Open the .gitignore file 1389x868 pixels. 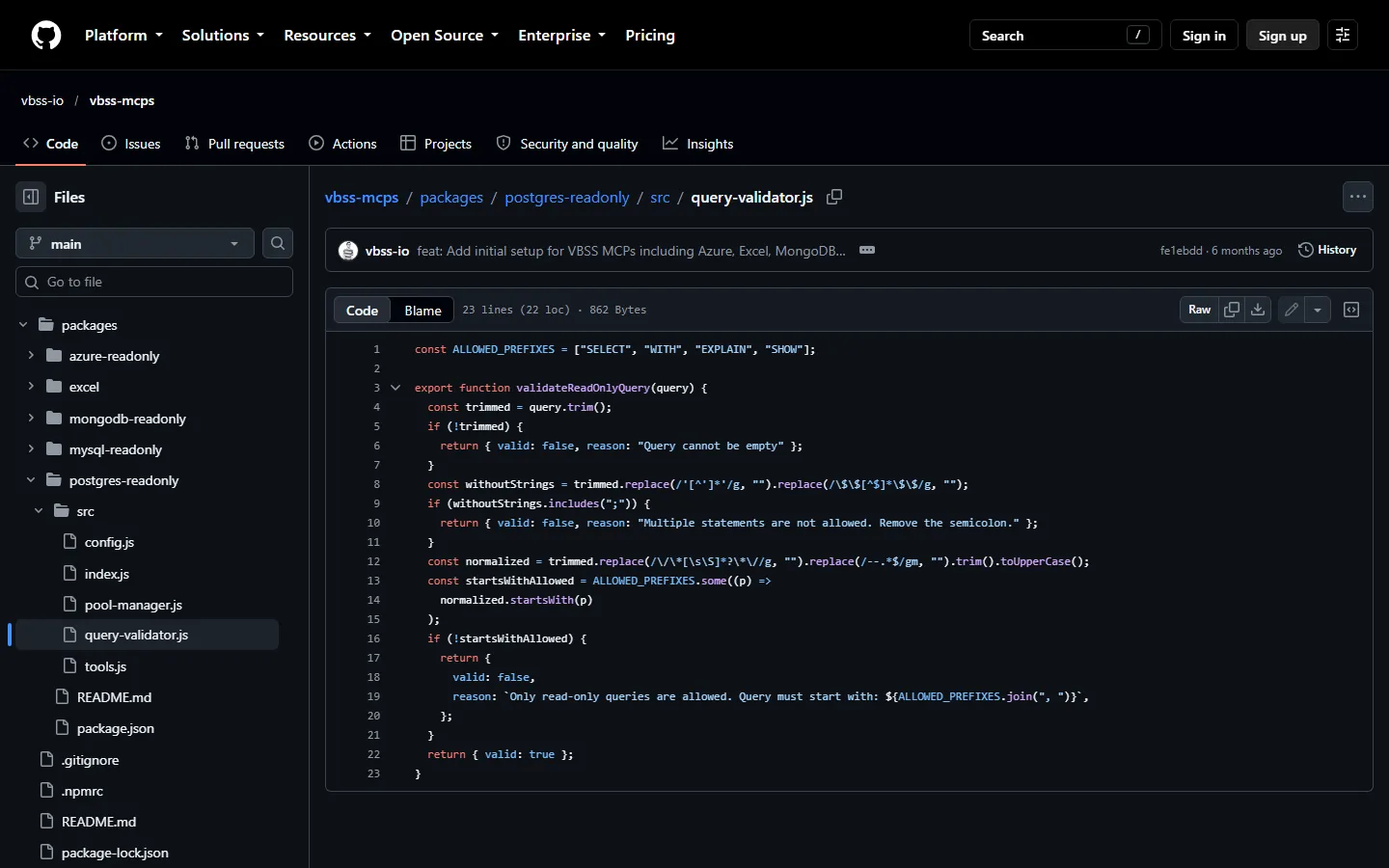(90, 760)
